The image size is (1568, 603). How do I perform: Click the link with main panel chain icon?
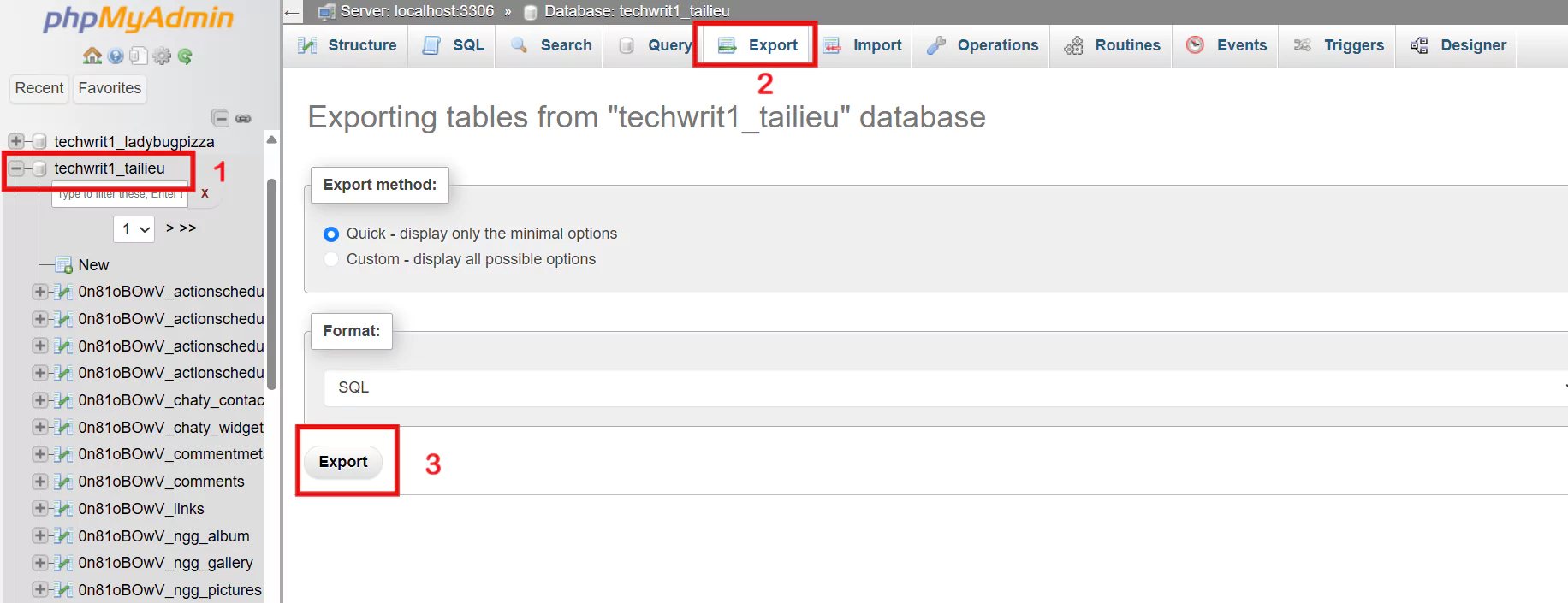pos(243,118)
